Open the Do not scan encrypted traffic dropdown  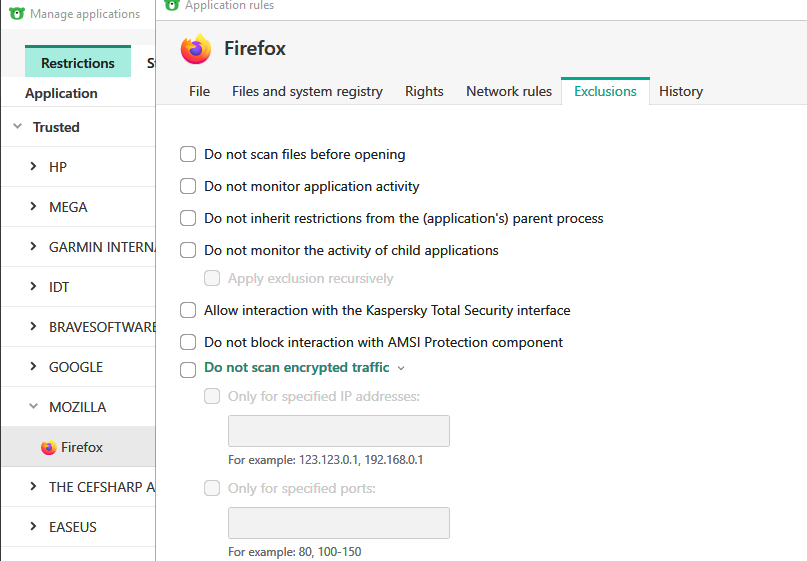401,368
